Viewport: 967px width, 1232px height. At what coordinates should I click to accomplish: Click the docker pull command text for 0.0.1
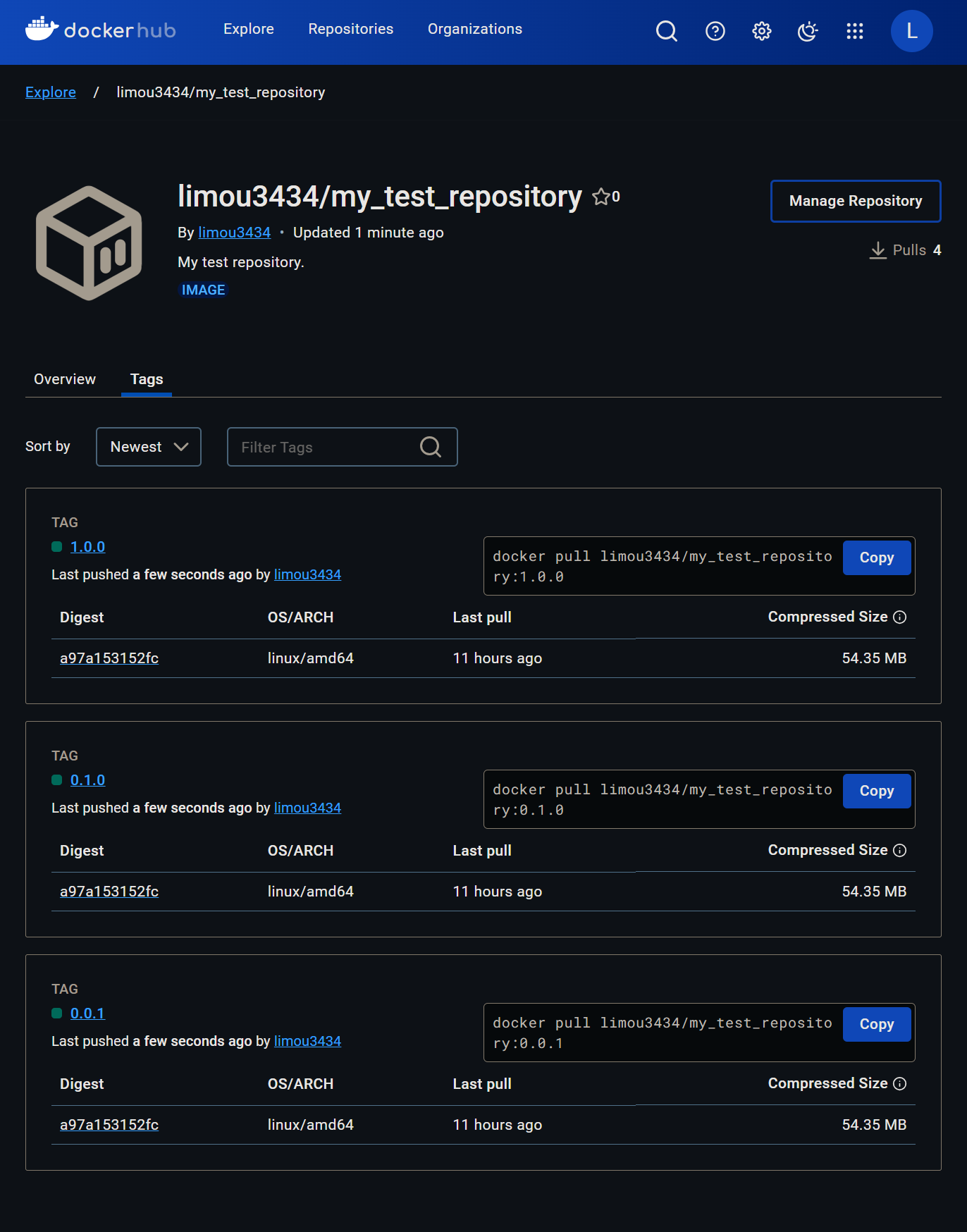663,1033
